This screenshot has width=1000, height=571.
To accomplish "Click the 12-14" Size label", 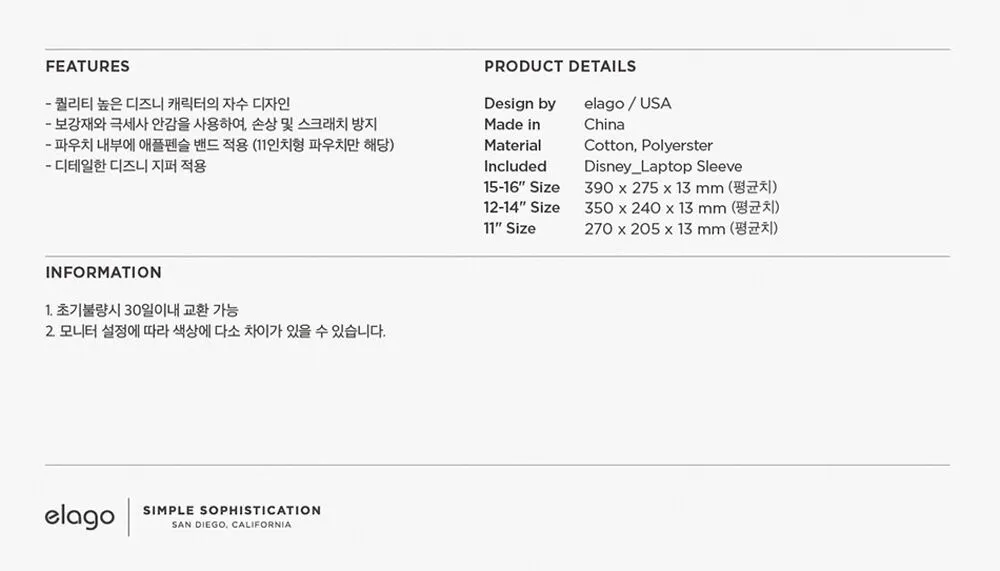I will 522,208.
